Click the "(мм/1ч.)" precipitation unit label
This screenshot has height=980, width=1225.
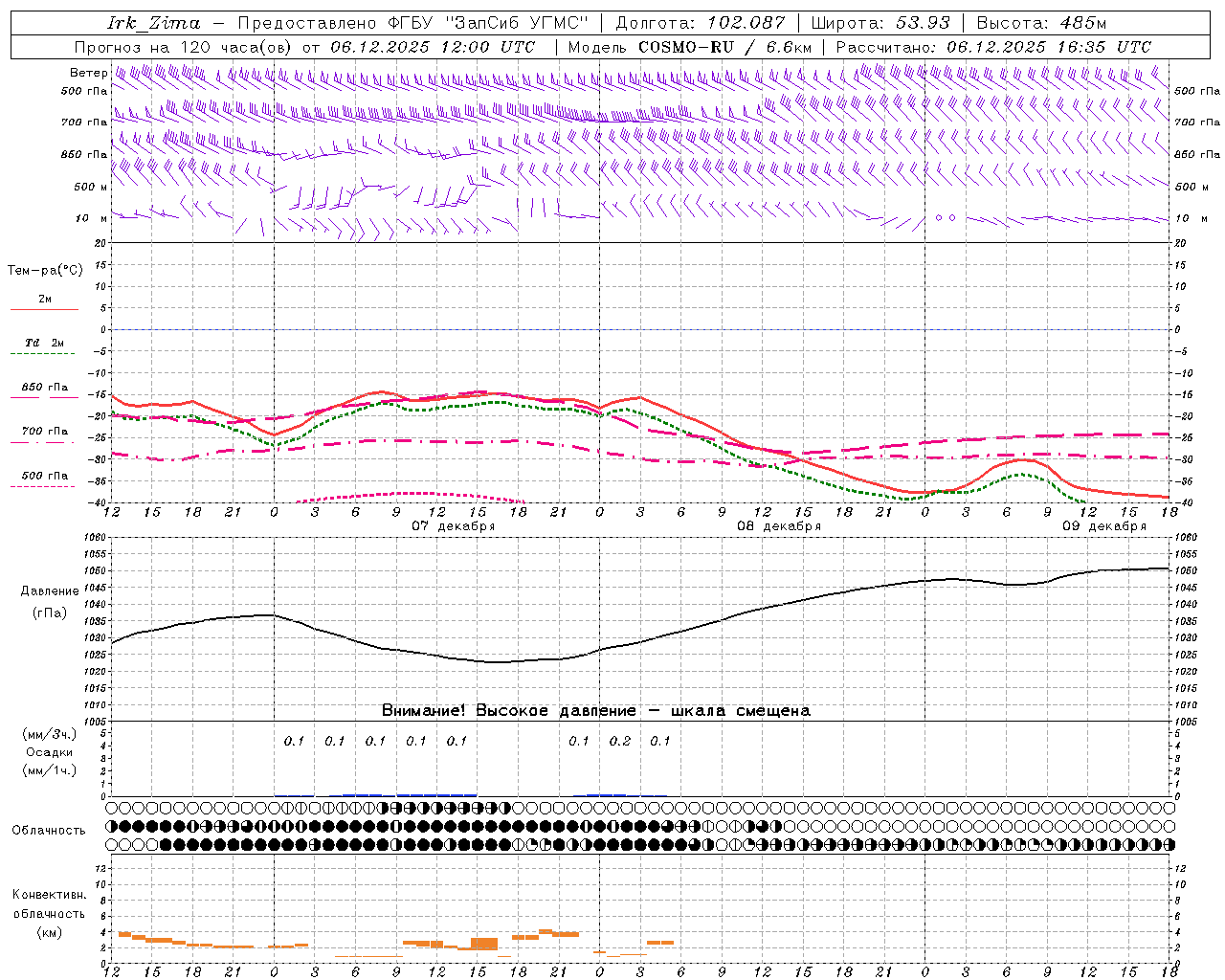click(x=50, y=770)
